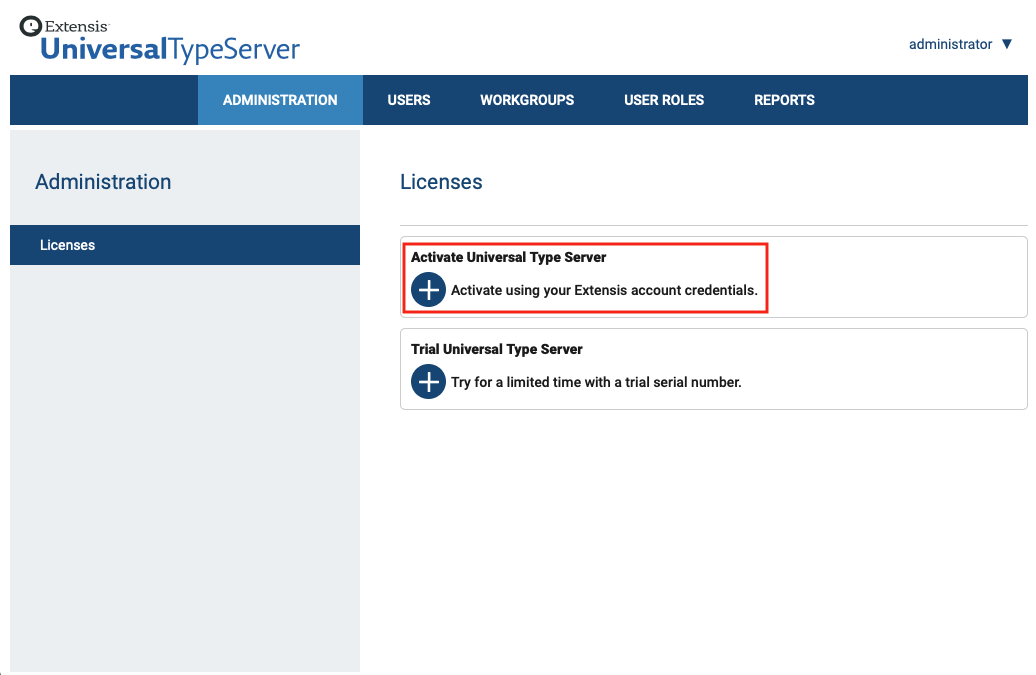Click the plus icon for Activate Universal Type Server
1036x675 pixels.
tap(428, 289)
